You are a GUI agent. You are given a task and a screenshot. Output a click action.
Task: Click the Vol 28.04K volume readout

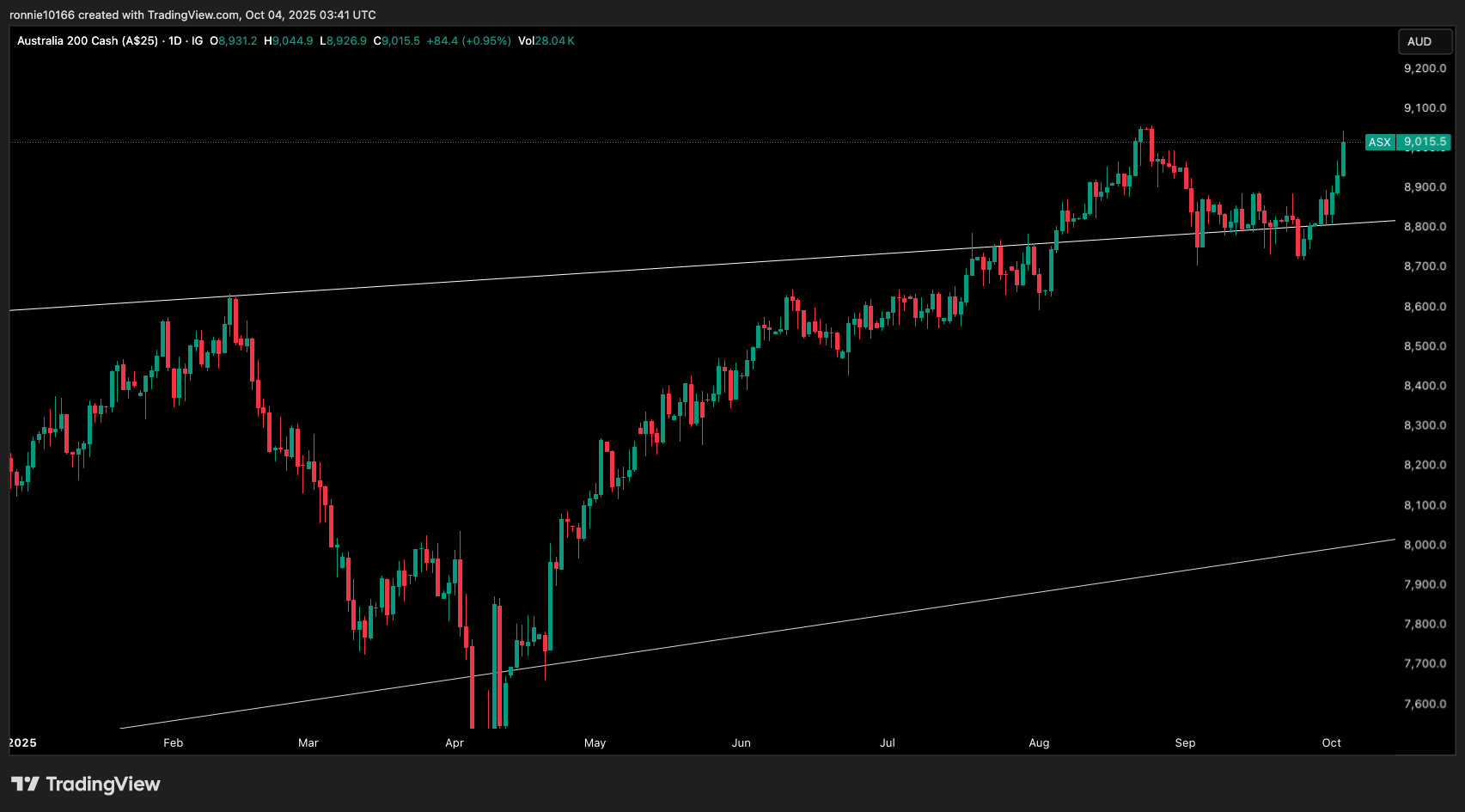546,41
